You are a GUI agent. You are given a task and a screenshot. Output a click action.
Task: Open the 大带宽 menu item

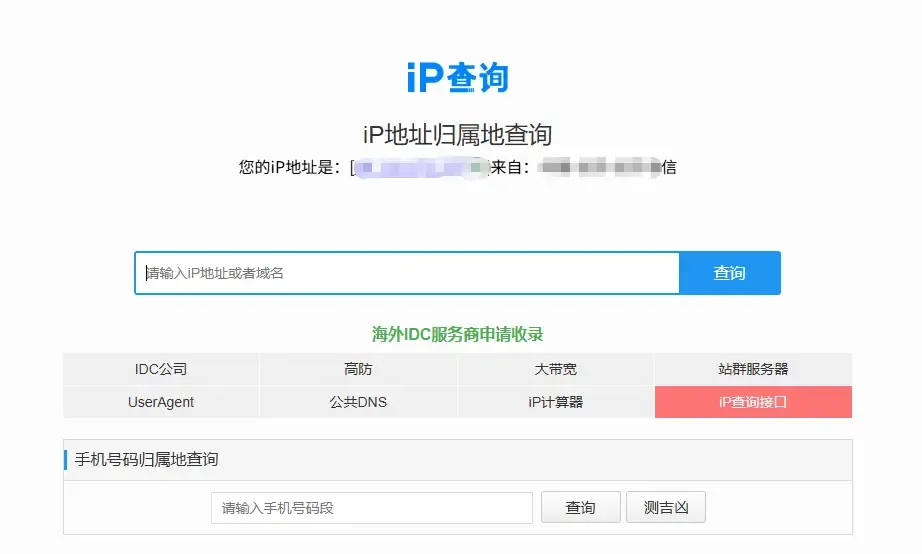(x=556, y=369)
